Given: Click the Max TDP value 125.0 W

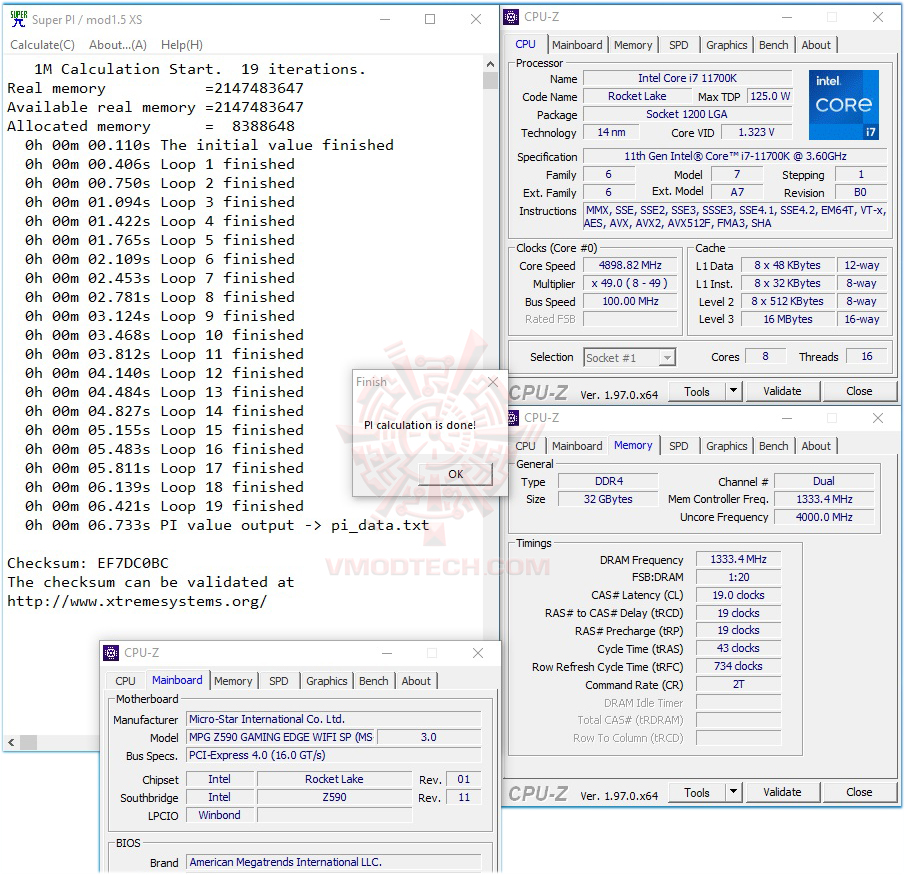Looking at the screenshot, I should [770, 96].
